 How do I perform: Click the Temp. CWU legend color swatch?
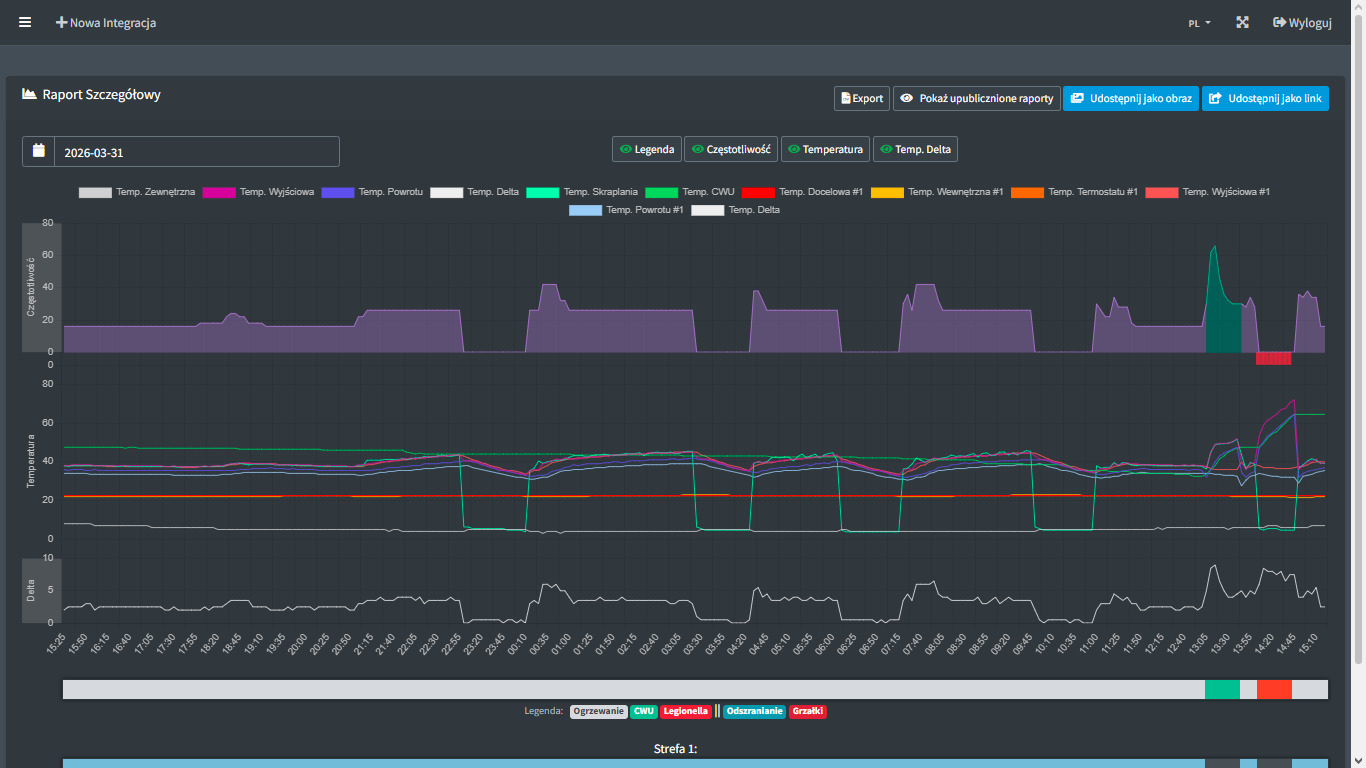point(661,192)
